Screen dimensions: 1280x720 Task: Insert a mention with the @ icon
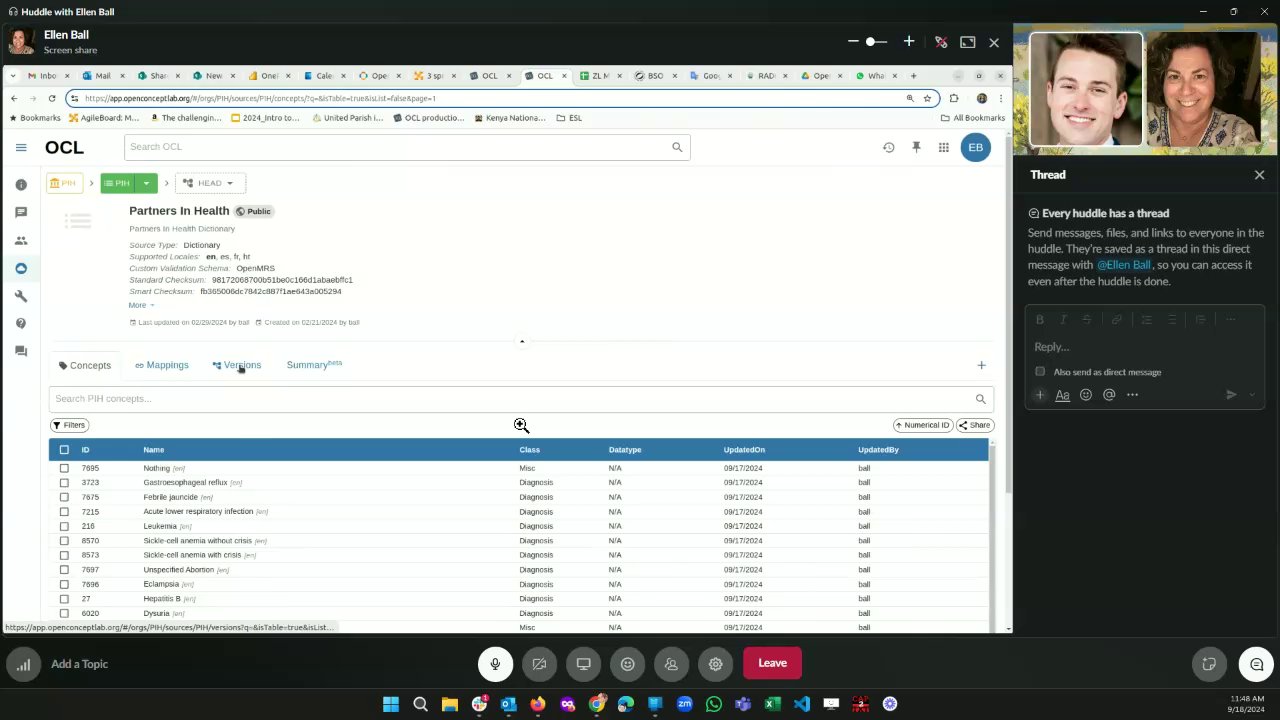[1109, 395]
